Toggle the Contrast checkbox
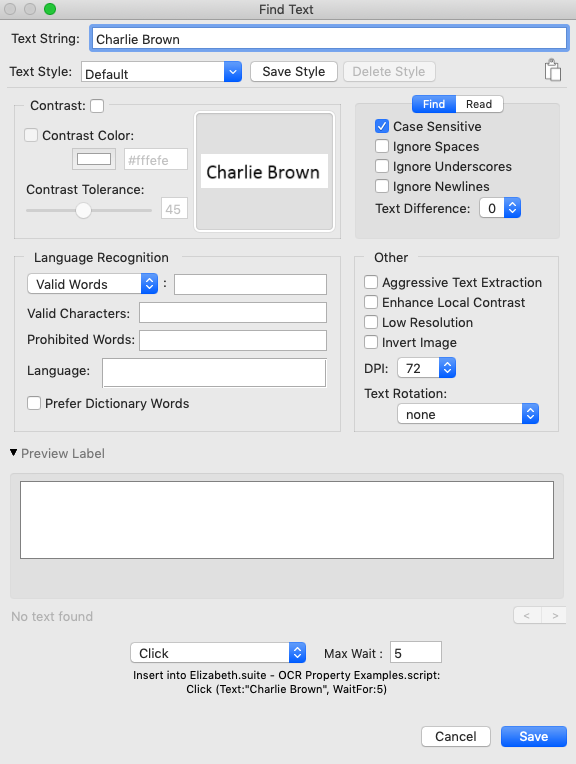This screenshot has width=576, height=764. pos(97,106)
